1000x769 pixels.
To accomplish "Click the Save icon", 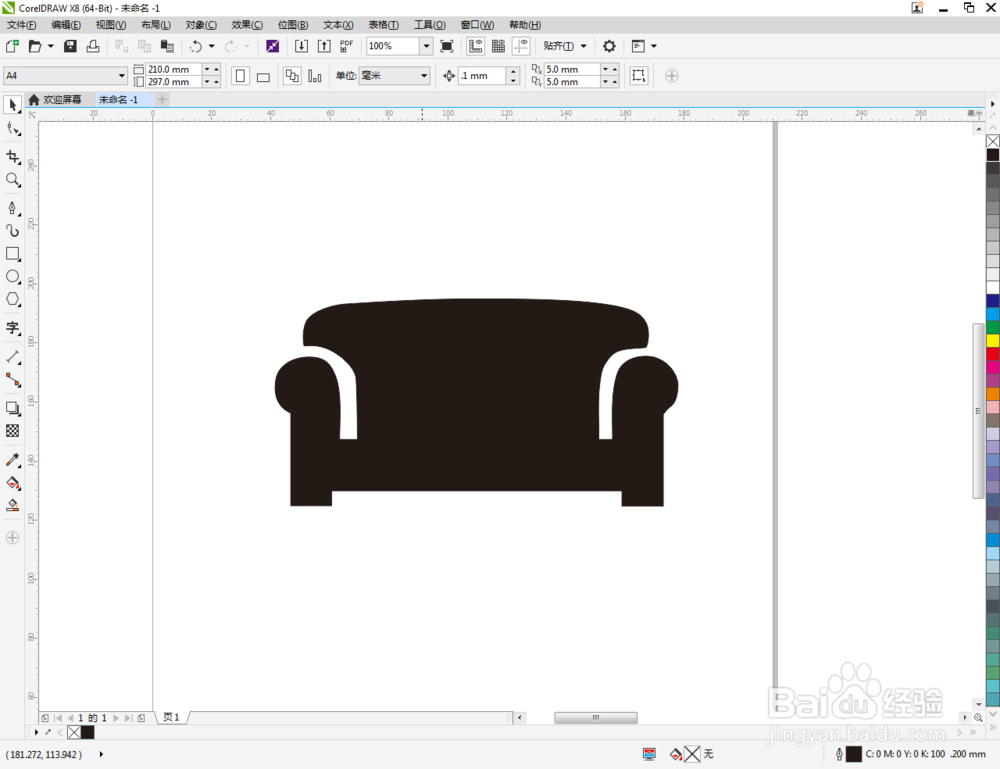I will pos(70,46).
